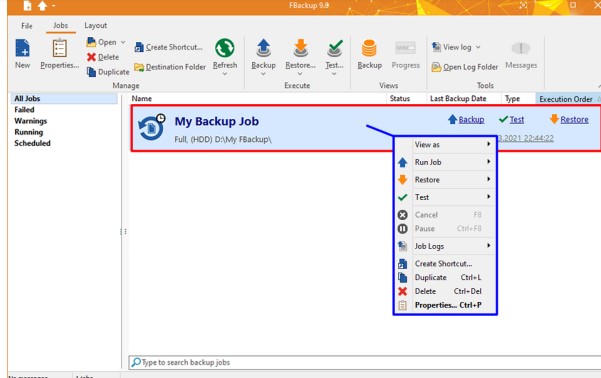The height and width of the screenshot is (378, 601).
Task: Open Destination Folder from ribbon
Action: coord(170,67)
